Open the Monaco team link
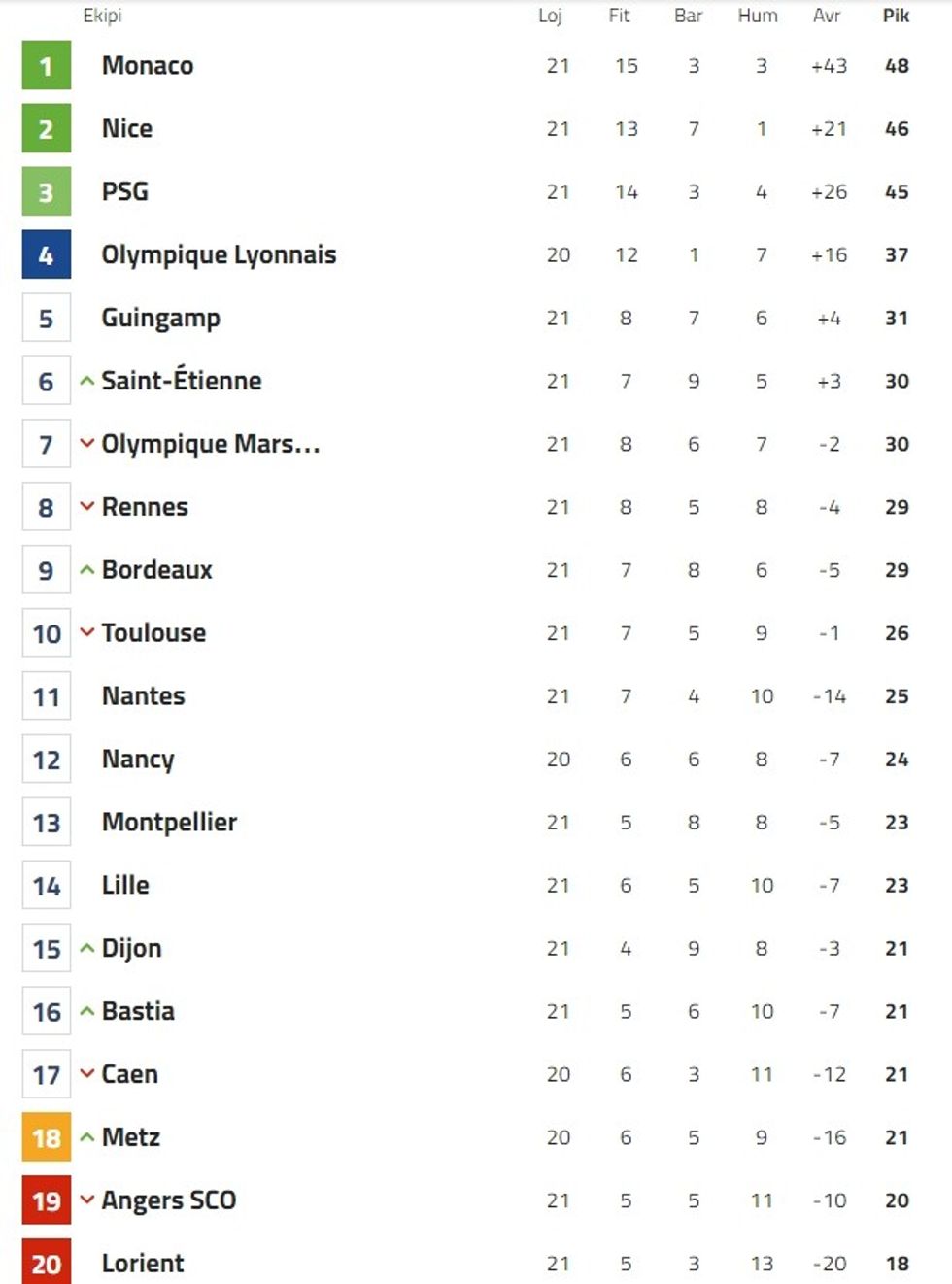 pos(148,65)
